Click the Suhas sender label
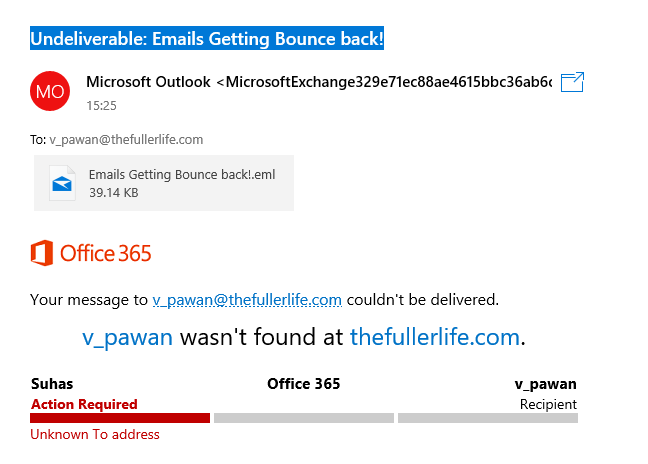648x464 pixels. 52,384
